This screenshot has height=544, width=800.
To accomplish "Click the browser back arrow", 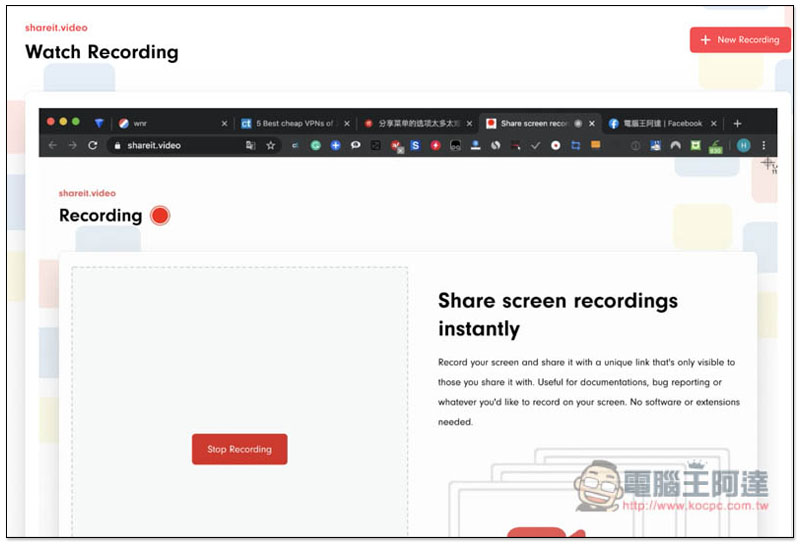I will pos(53,145).
